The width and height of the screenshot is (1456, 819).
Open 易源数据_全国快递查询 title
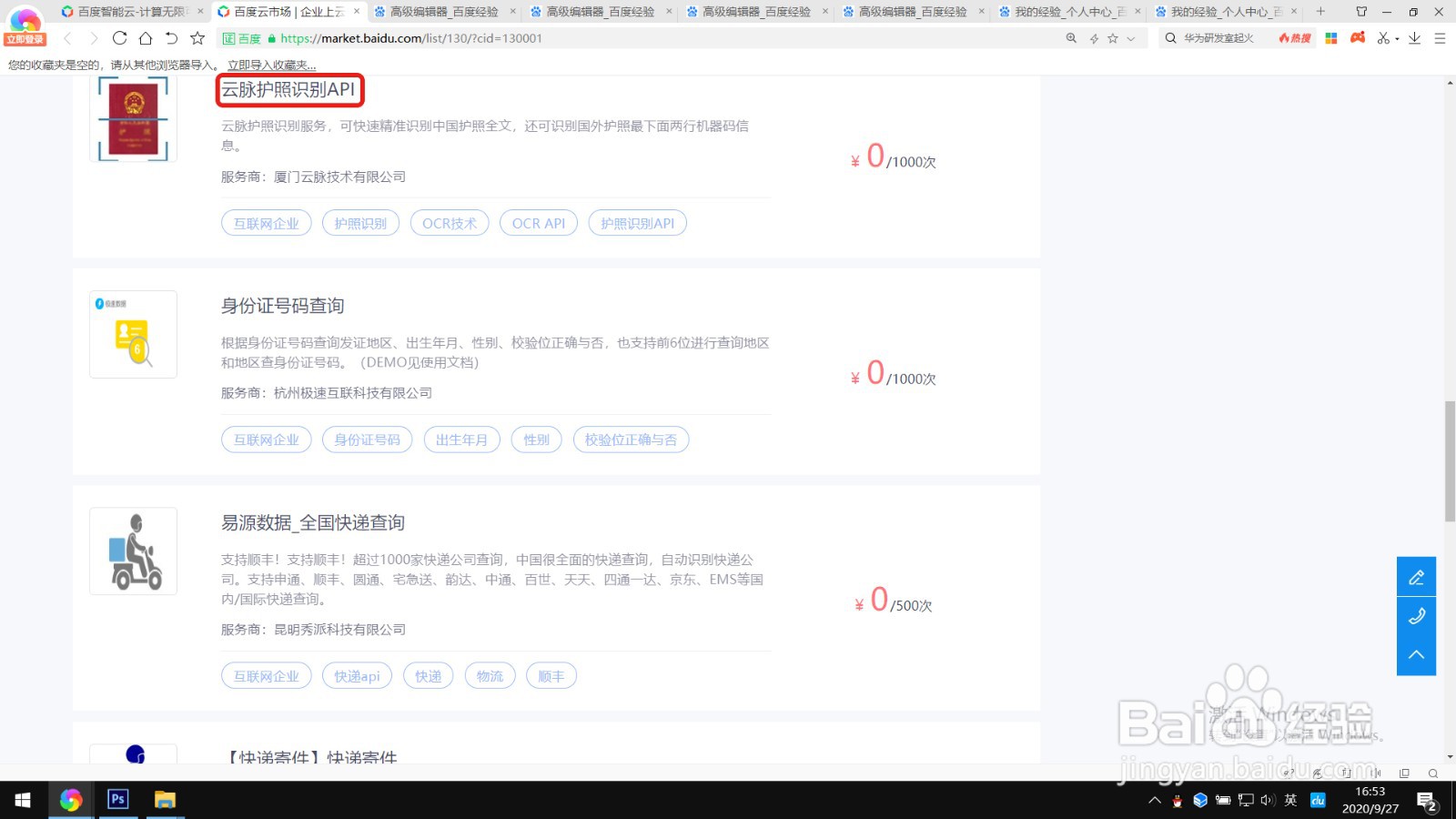[x=313, y=522]
